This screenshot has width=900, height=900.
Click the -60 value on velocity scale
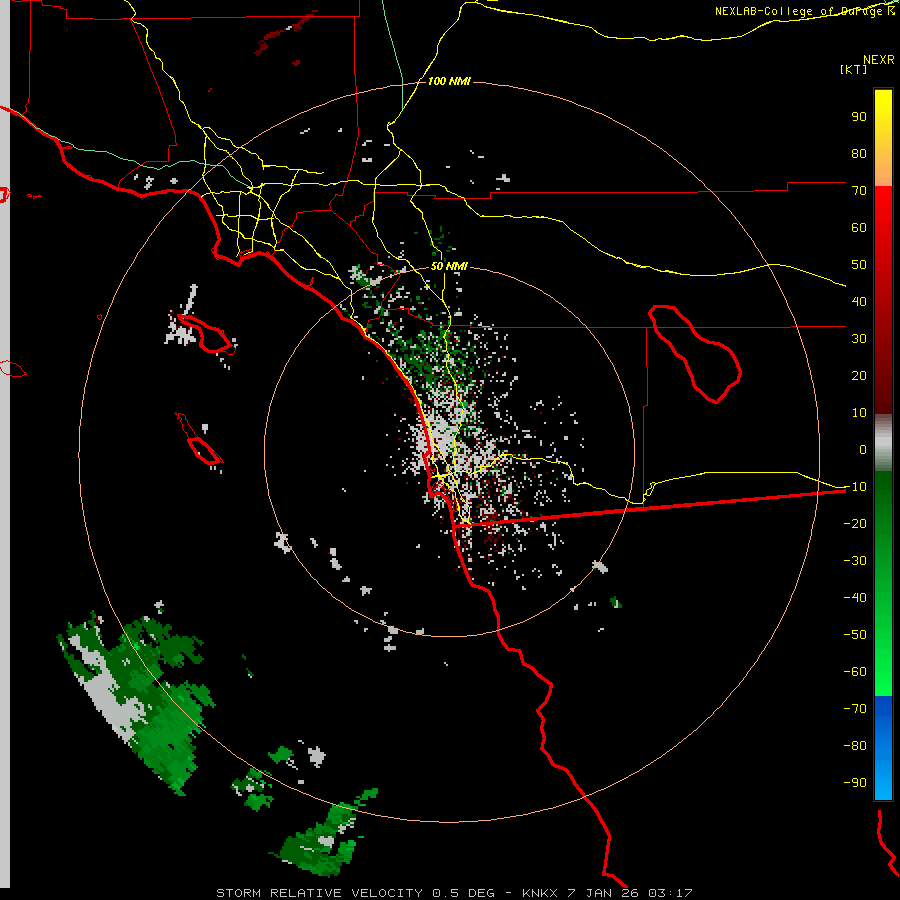point(855,672)
